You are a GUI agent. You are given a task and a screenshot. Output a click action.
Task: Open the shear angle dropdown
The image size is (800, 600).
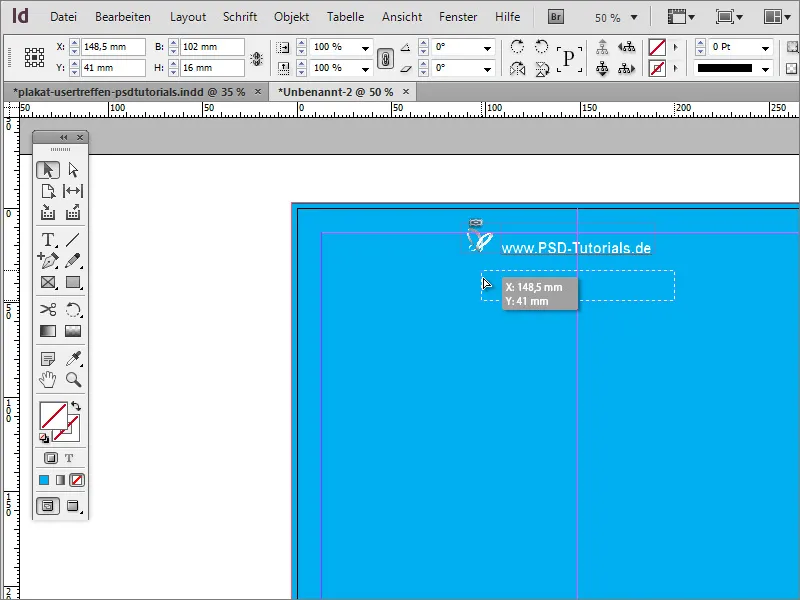[487, 68]
